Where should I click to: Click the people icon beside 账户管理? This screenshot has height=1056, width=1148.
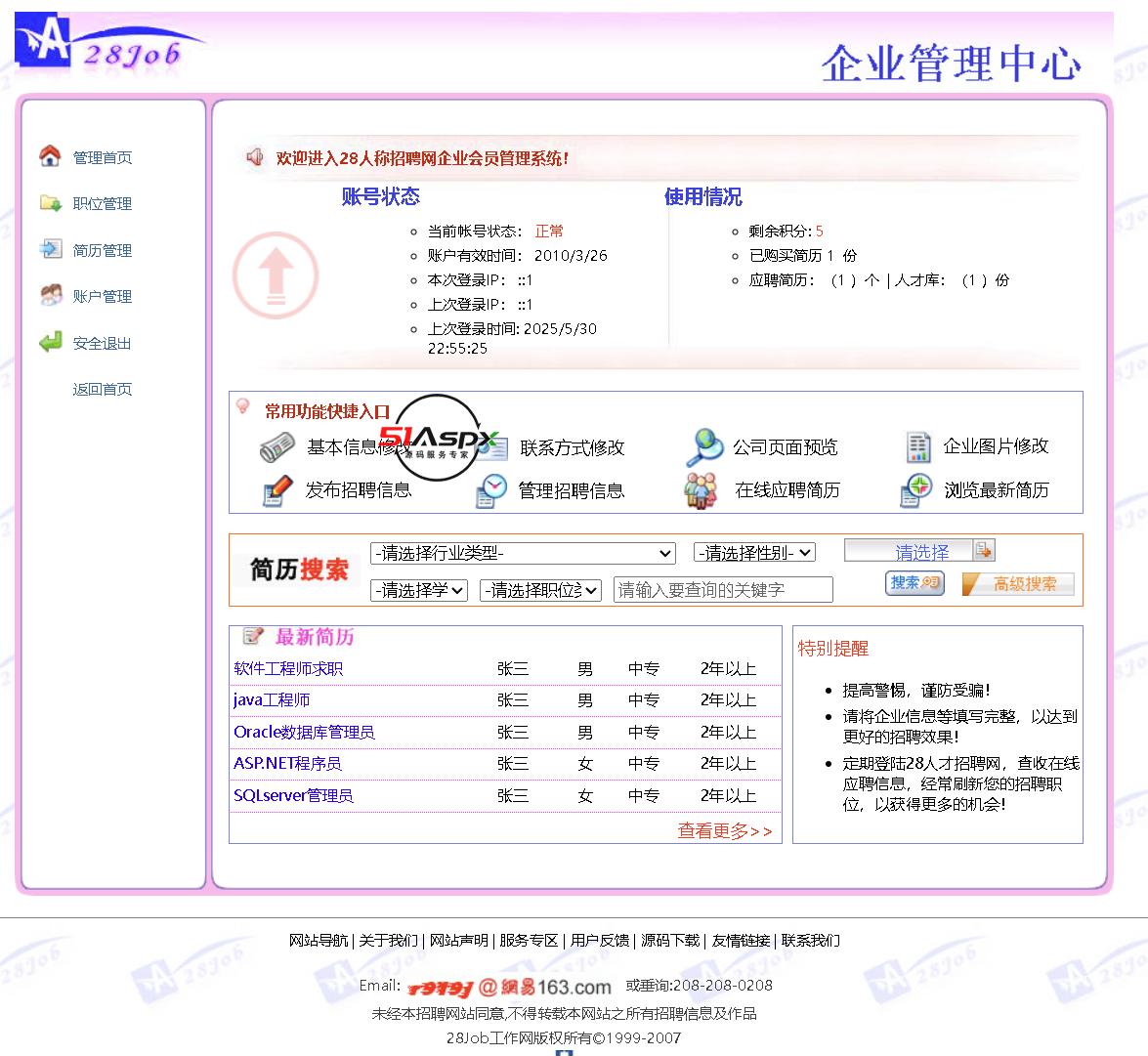(50, 295)
